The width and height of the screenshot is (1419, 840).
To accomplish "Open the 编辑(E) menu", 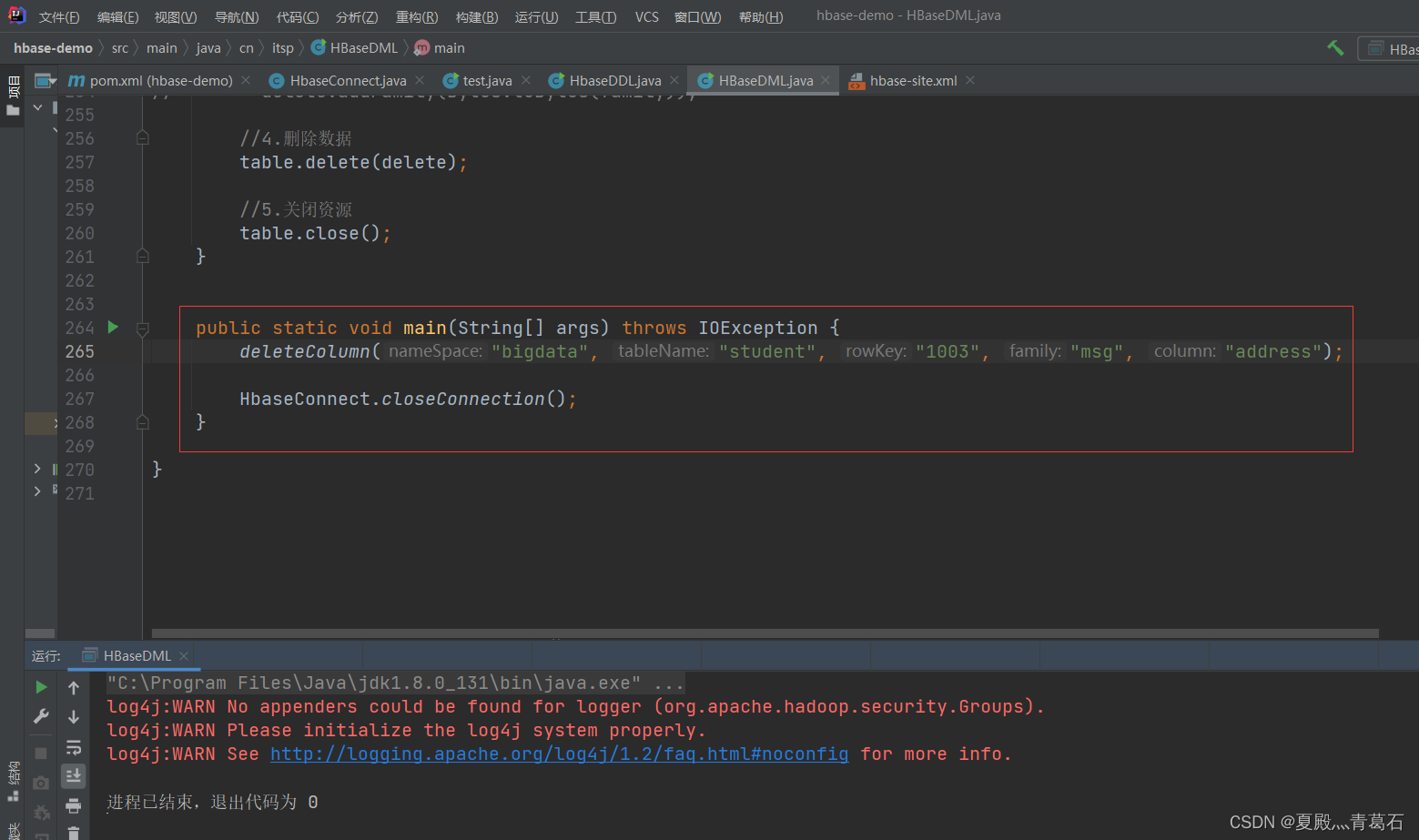I will [x=117, y=17].
